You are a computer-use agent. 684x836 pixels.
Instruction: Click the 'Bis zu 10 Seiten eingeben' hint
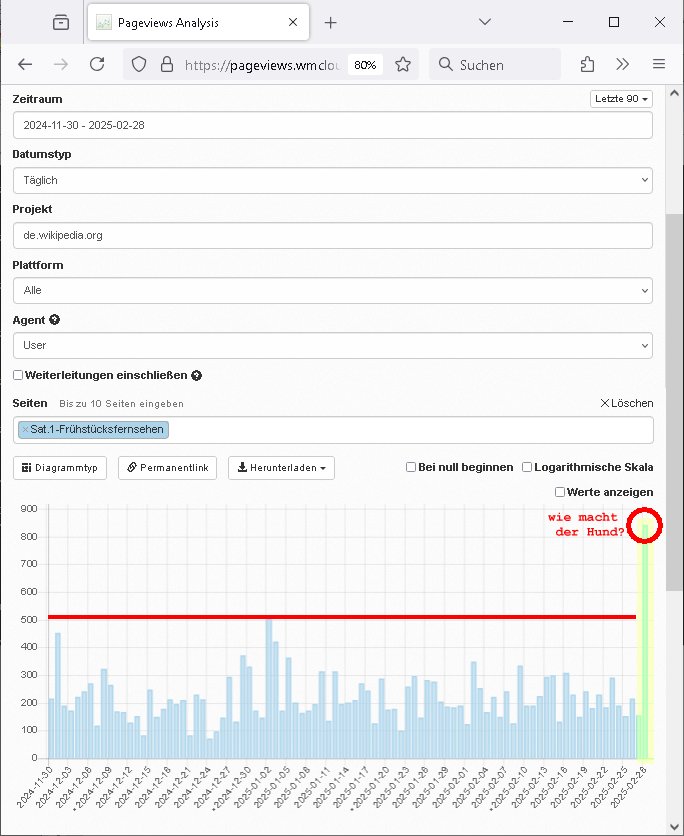(122, 404)
